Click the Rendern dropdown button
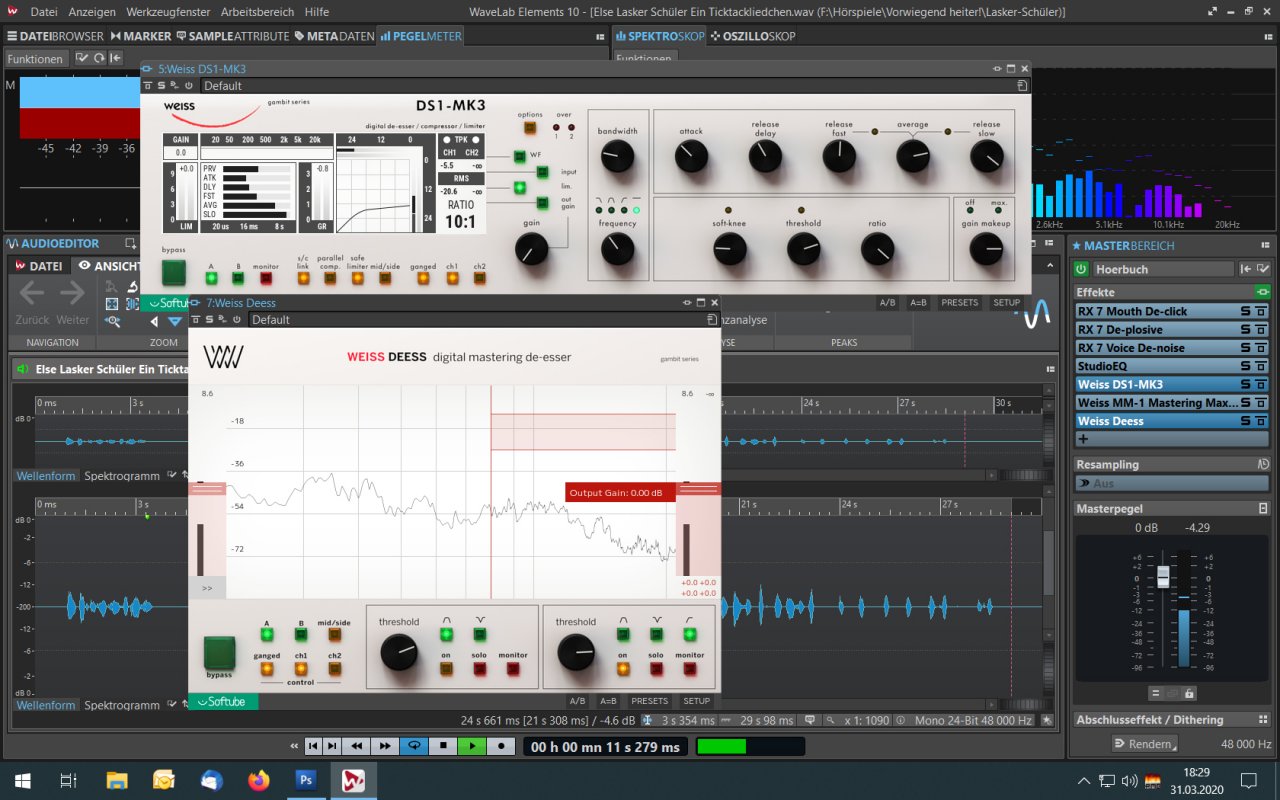Screen dimensions: 1280x800 coord(1145,744)
